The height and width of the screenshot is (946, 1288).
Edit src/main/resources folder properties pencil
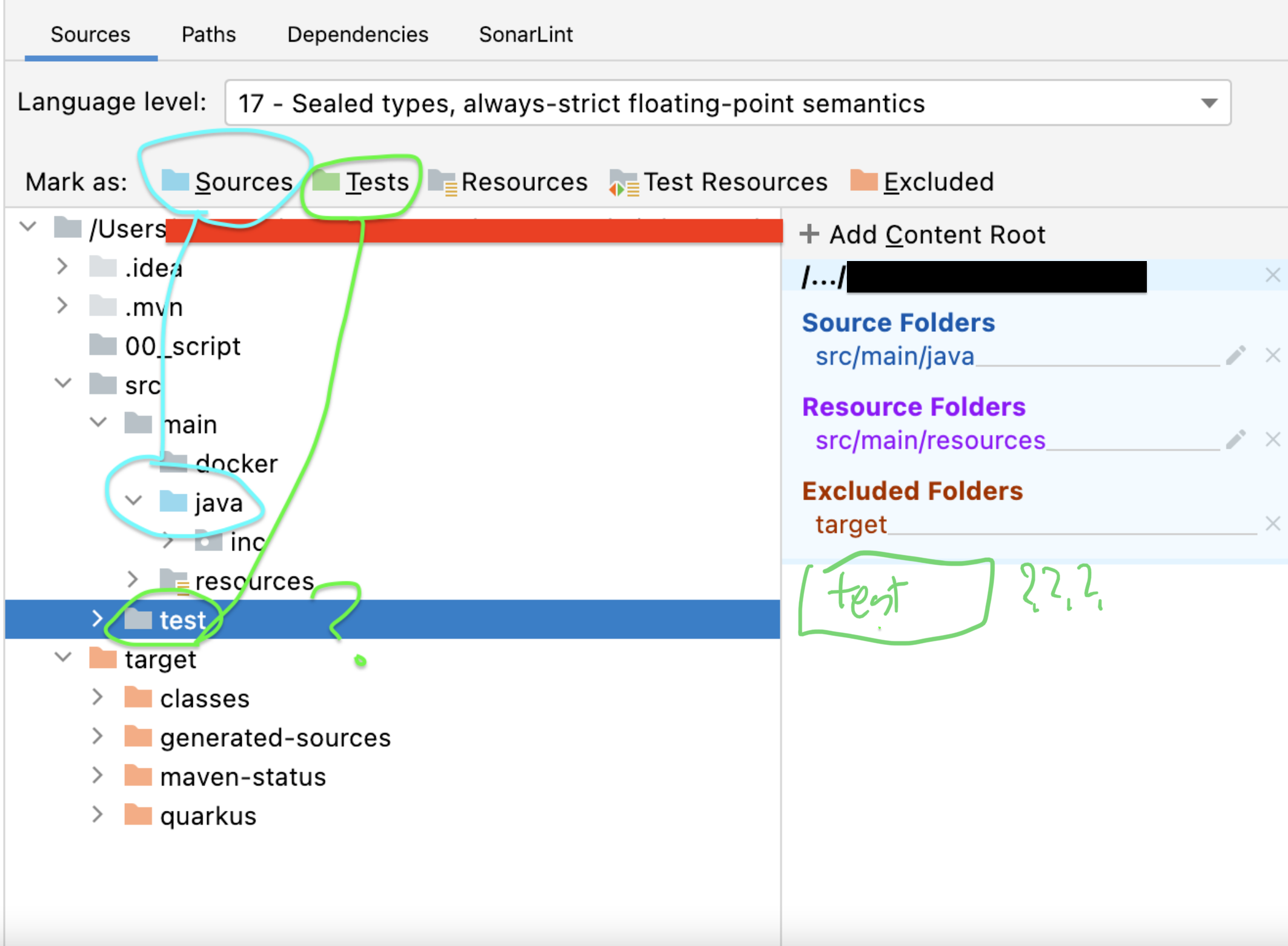point(1235,440)
